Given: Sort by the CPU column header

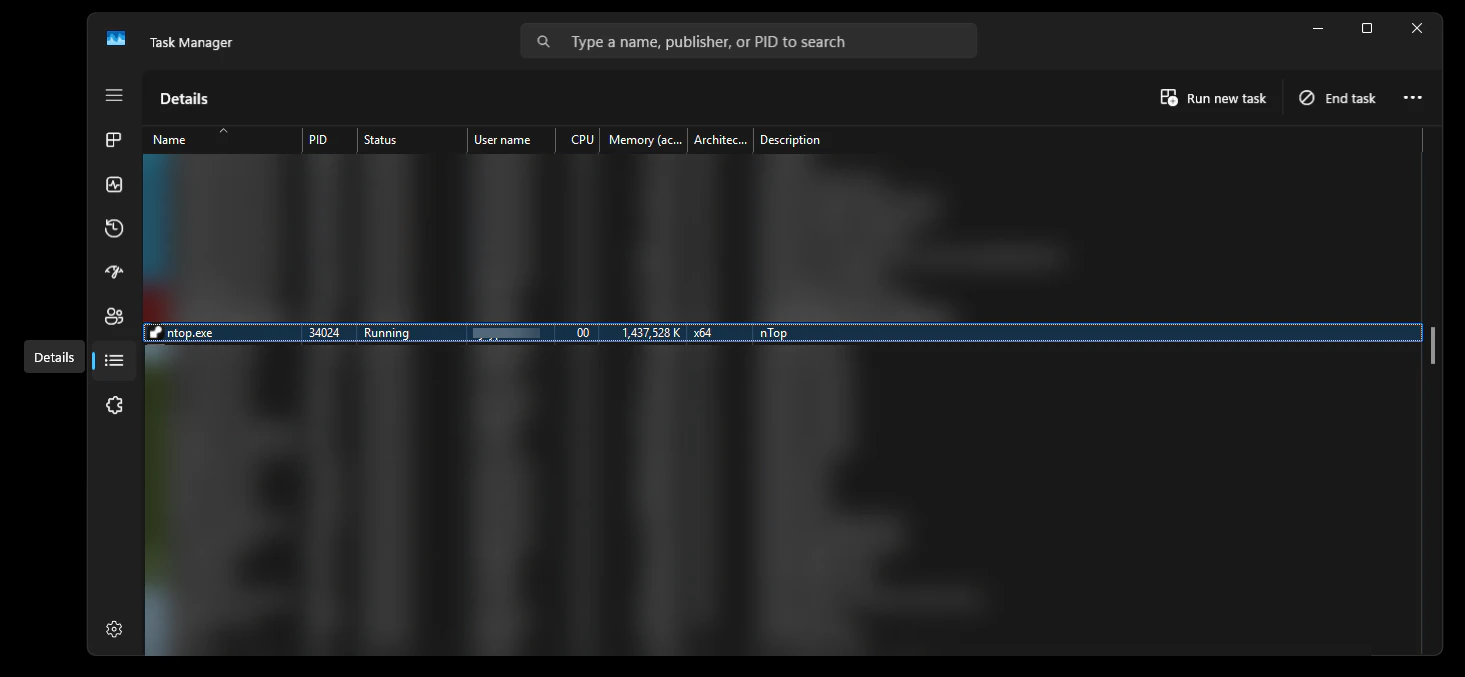Looking at the screenshot, I should [578, 140].
